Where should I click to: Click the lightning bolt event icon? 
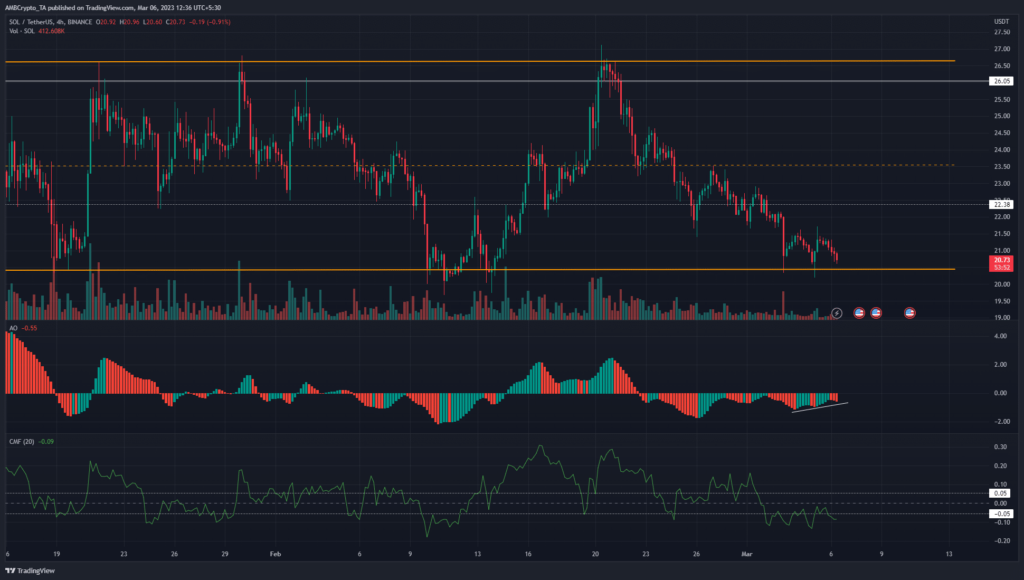coord(837,313)
